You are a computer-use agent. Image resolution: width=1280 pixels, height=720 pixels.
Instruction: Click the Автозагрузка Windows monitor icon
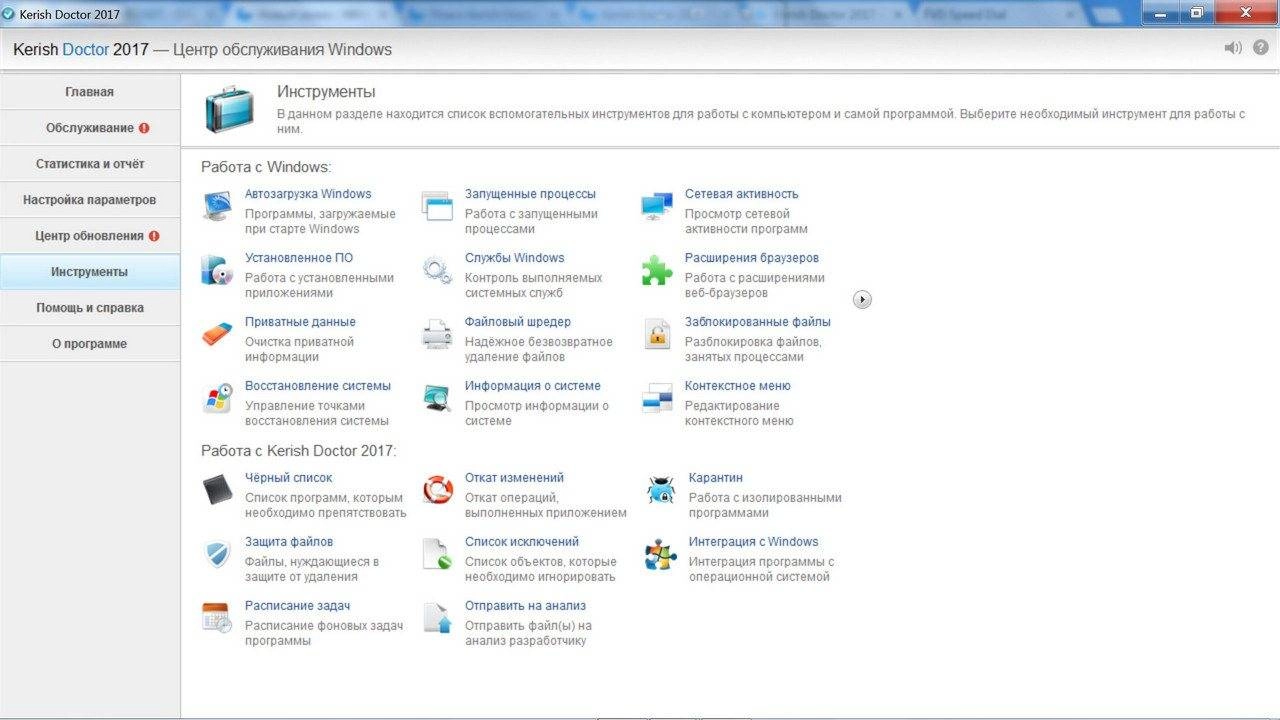(217, 206)
